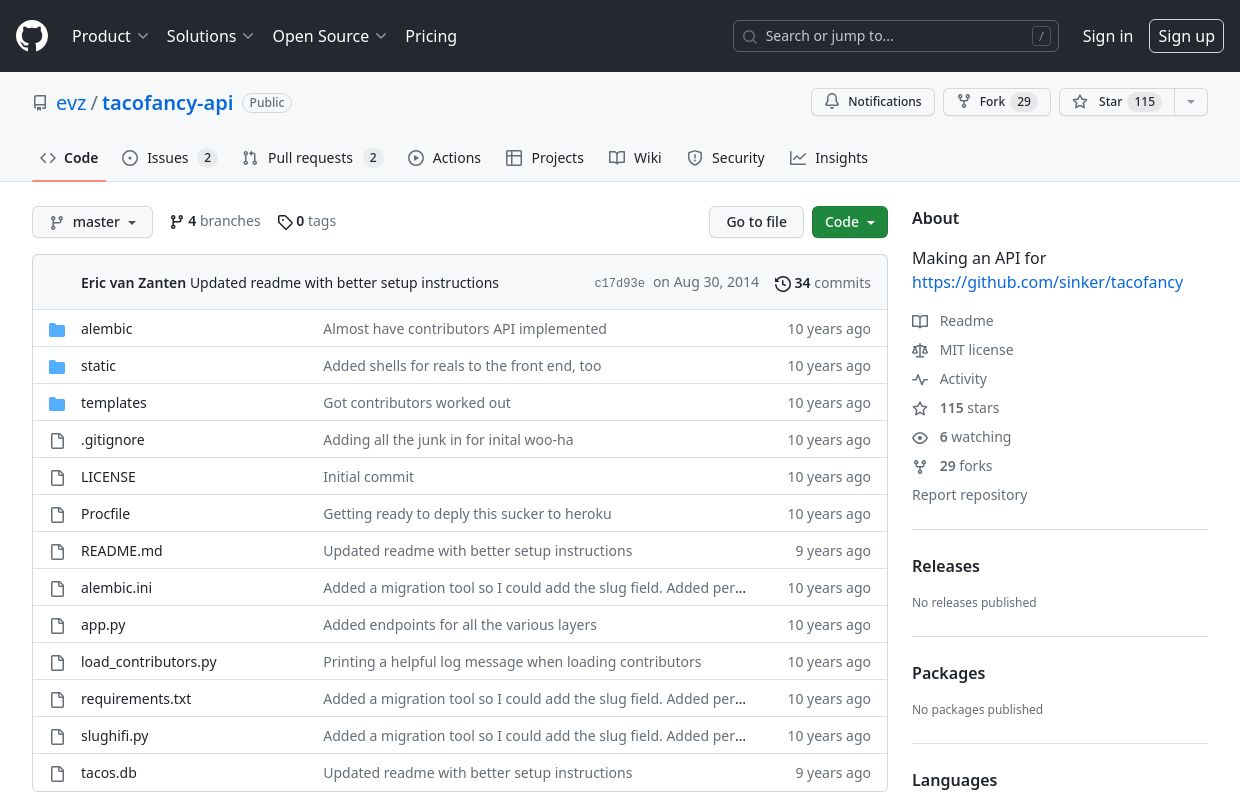Viewport: 1240px width, 800px height.
Task: Click the GitHub logo icon
Action: coord(32,36)
